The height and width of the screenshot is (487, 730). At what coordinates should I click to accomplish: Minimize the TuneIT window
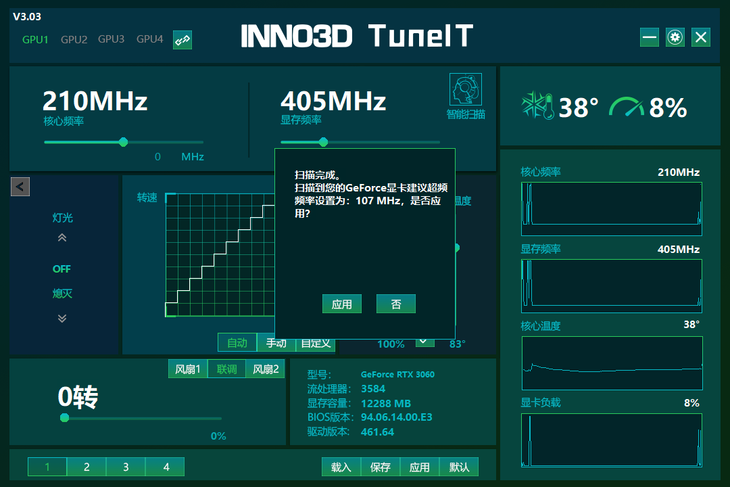tap(649, 37)
